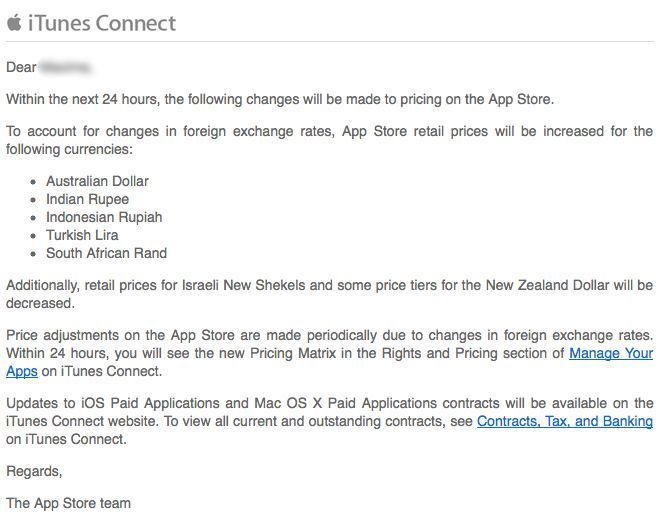This screenshot has width=669, height=530.
Task: Click the blurred recipient name after Dear
Action: [66, 67]
